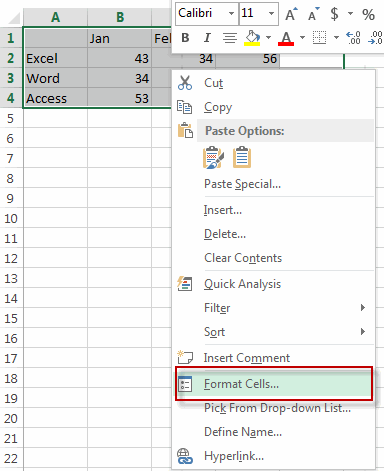This screenshot has height=471, width=384.
Task: Click the center align icon
Action: (x=230, y=38)
